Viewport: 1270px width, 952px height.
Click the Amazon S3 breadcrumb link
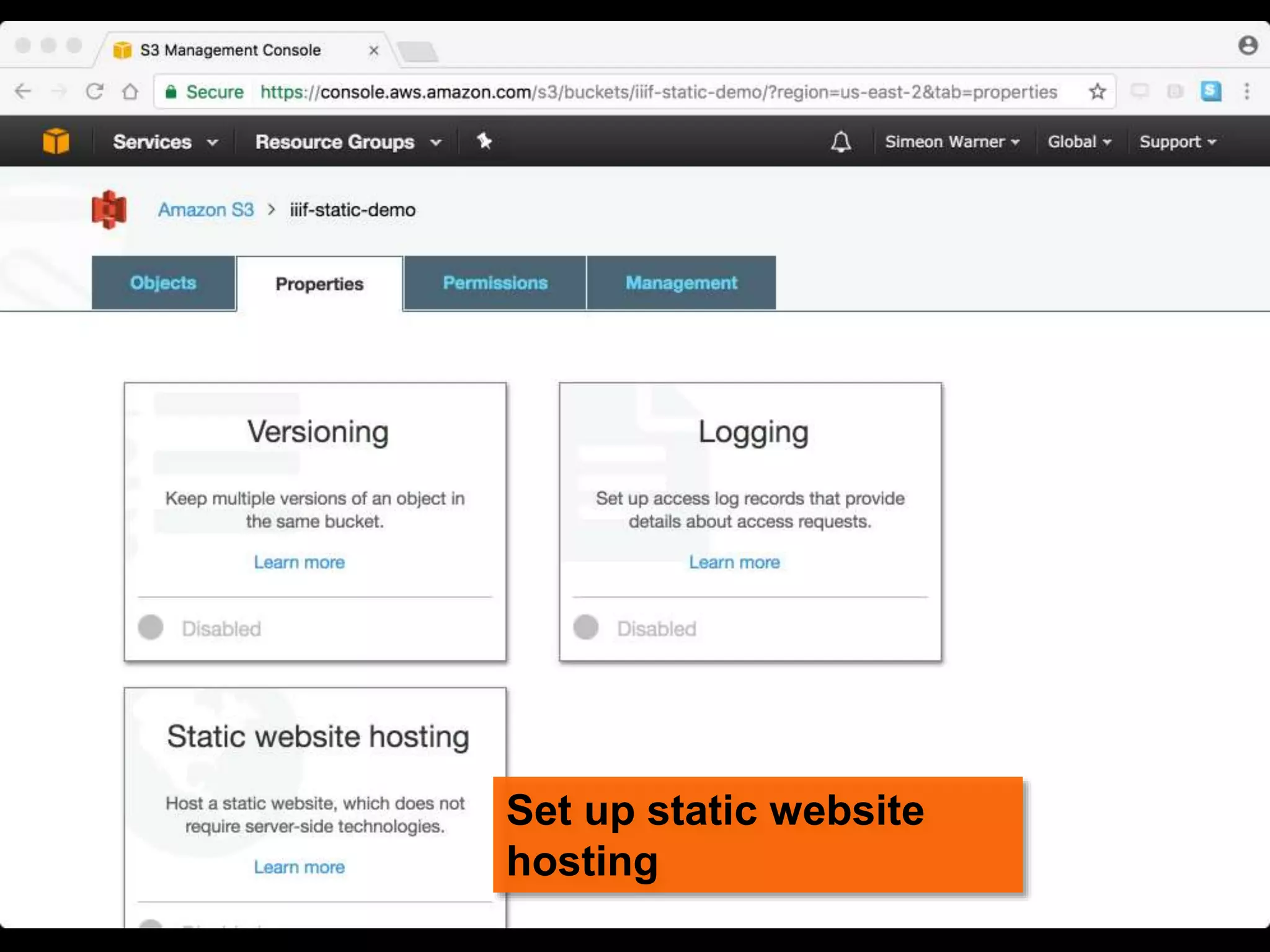[x=206, y=209]
